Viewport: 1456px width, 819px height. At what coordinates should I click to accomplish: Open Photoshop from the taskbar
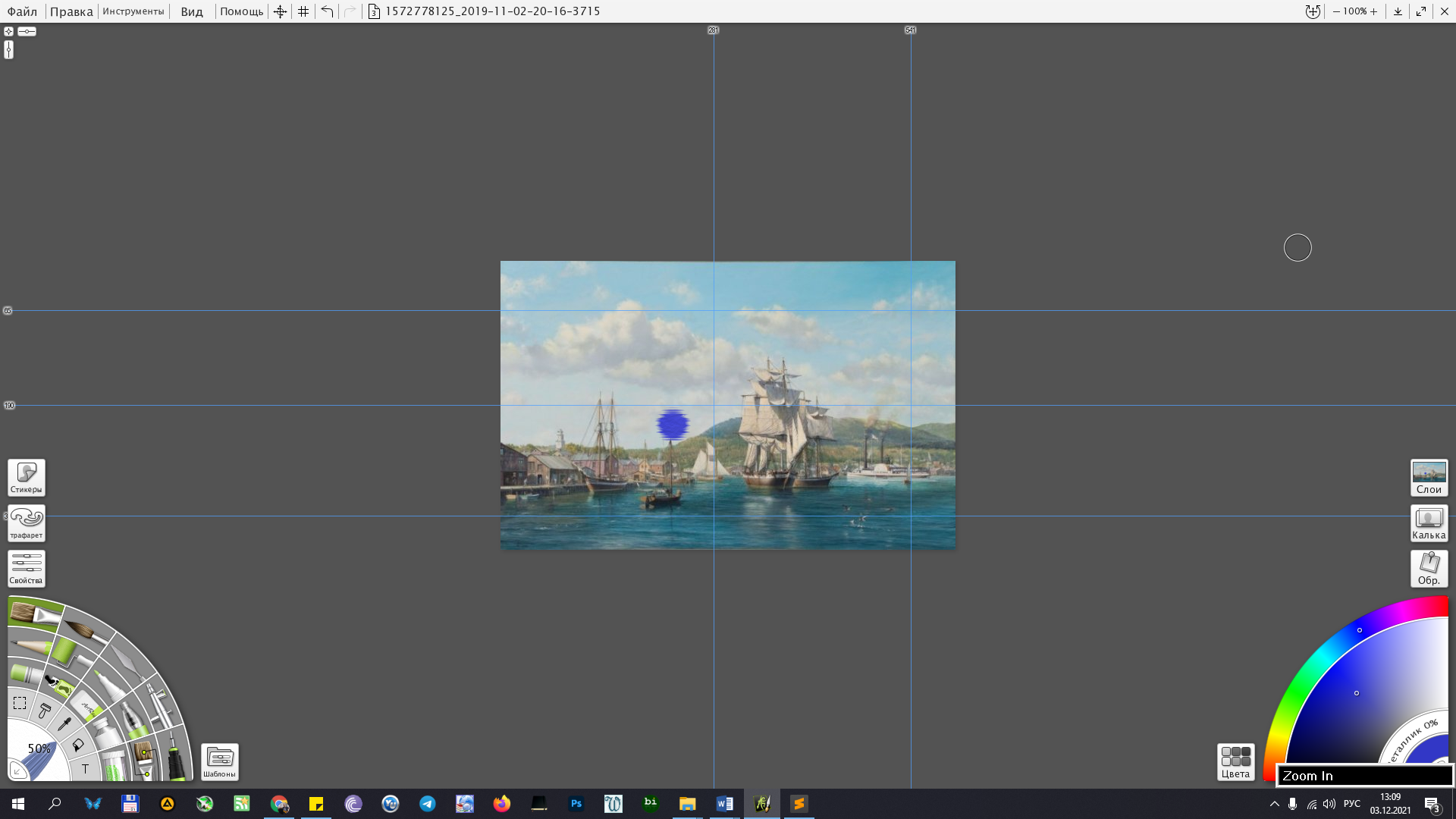(576, 804)
